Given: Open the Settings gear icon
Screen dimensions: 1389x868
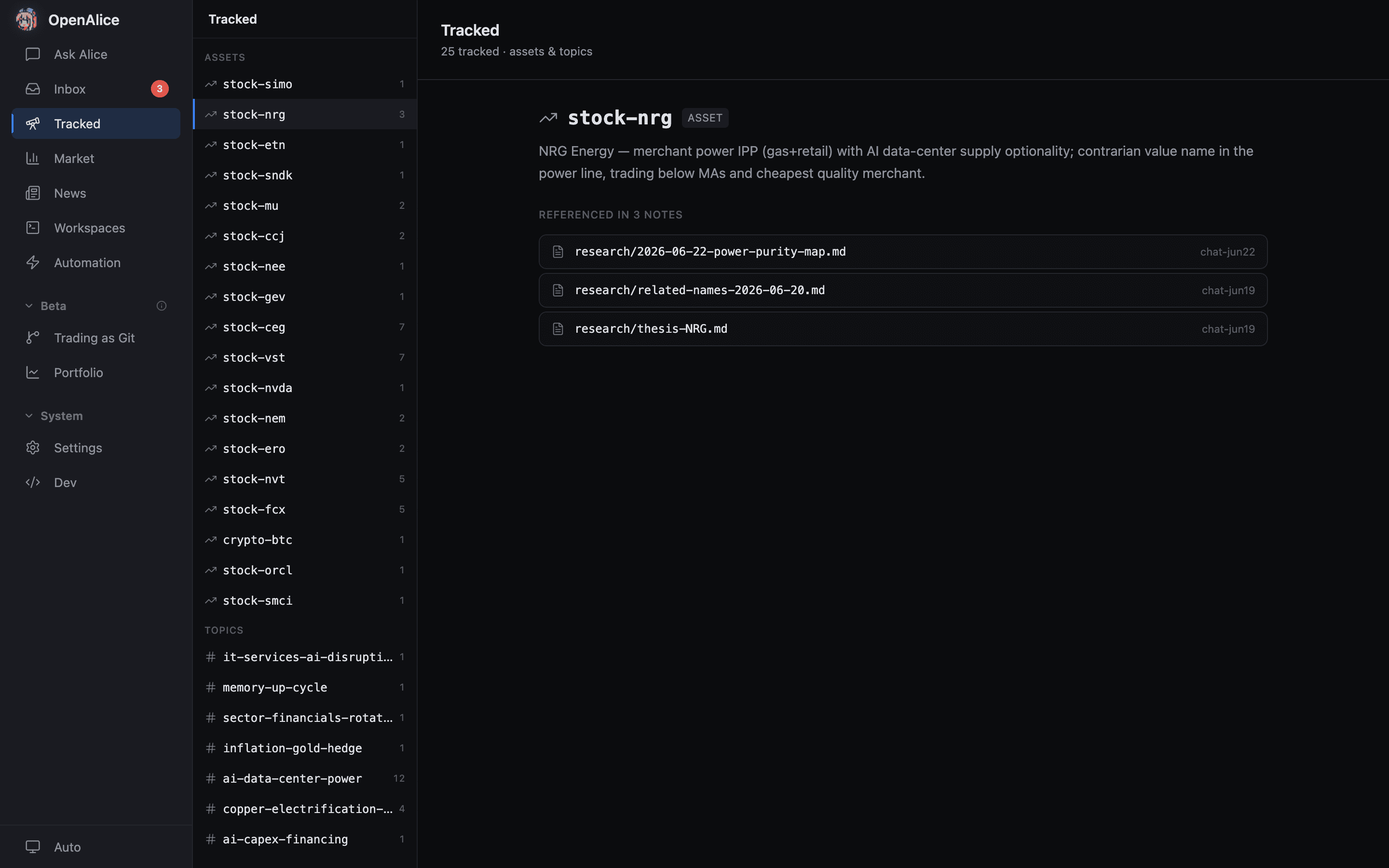Looking at the screenshot, I should coord(33,448).
